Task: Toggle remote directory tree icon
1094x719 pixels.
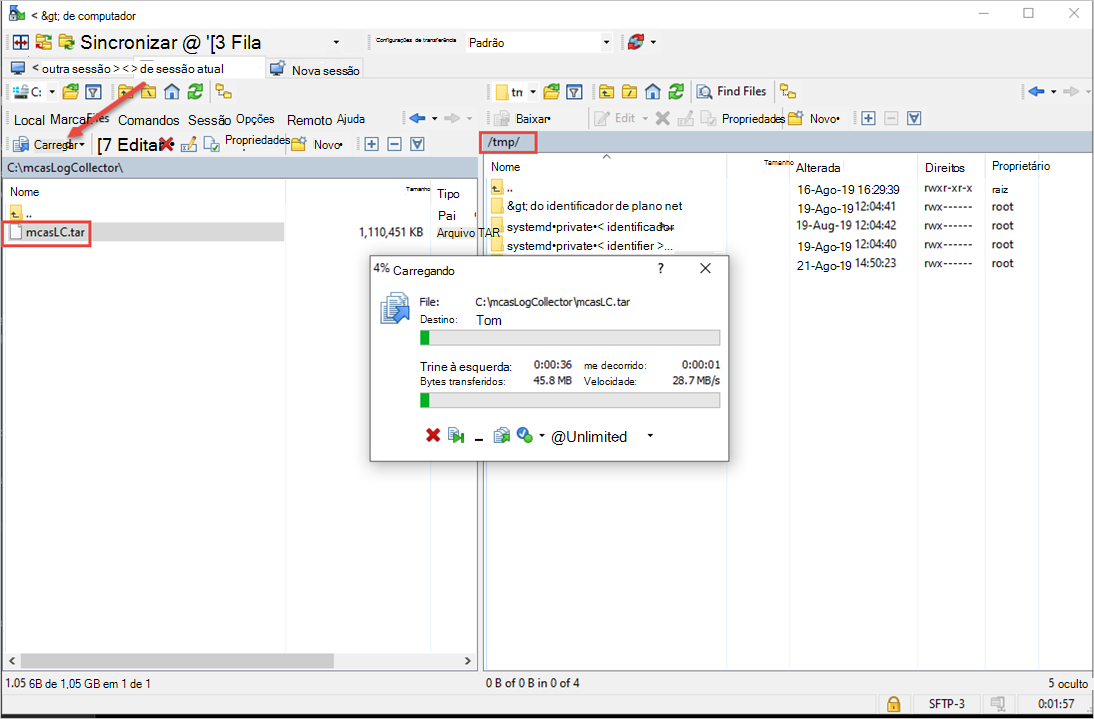Action: click(788, 91)
